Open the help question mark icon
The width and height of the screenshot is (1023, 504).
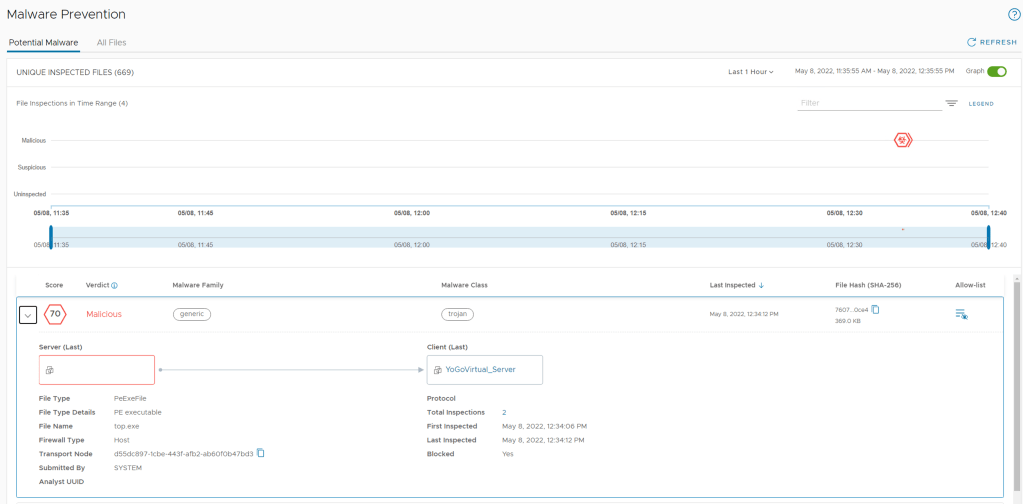coord(1013,15)
